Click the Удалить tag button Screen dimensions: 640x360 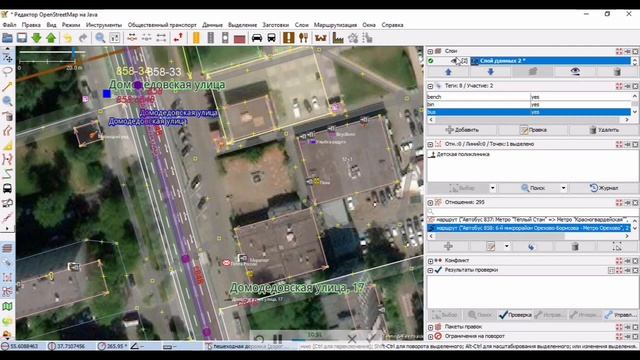pos(604,130)
